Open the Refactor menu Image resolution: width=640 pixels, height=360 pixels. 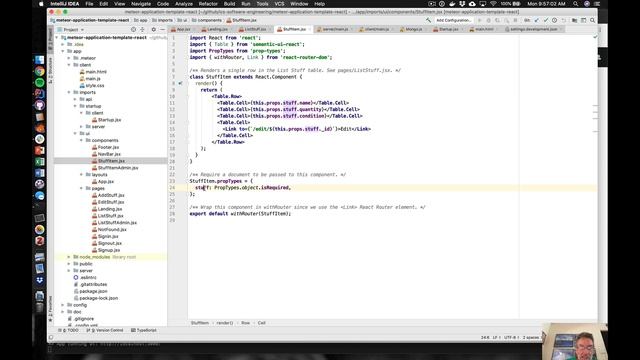pyautogui.click(x=208, y=4)
